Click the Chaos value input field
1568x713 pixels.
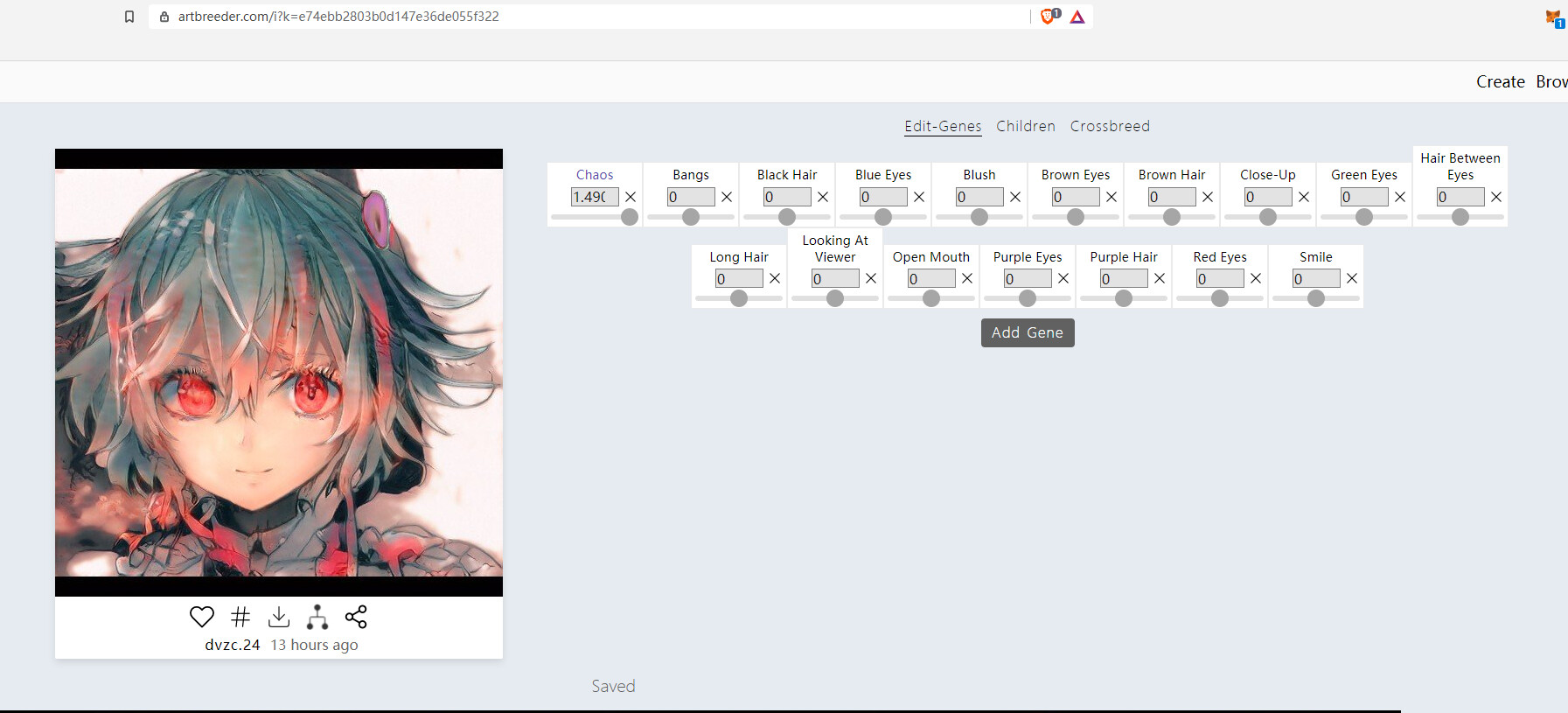[594, 197]
